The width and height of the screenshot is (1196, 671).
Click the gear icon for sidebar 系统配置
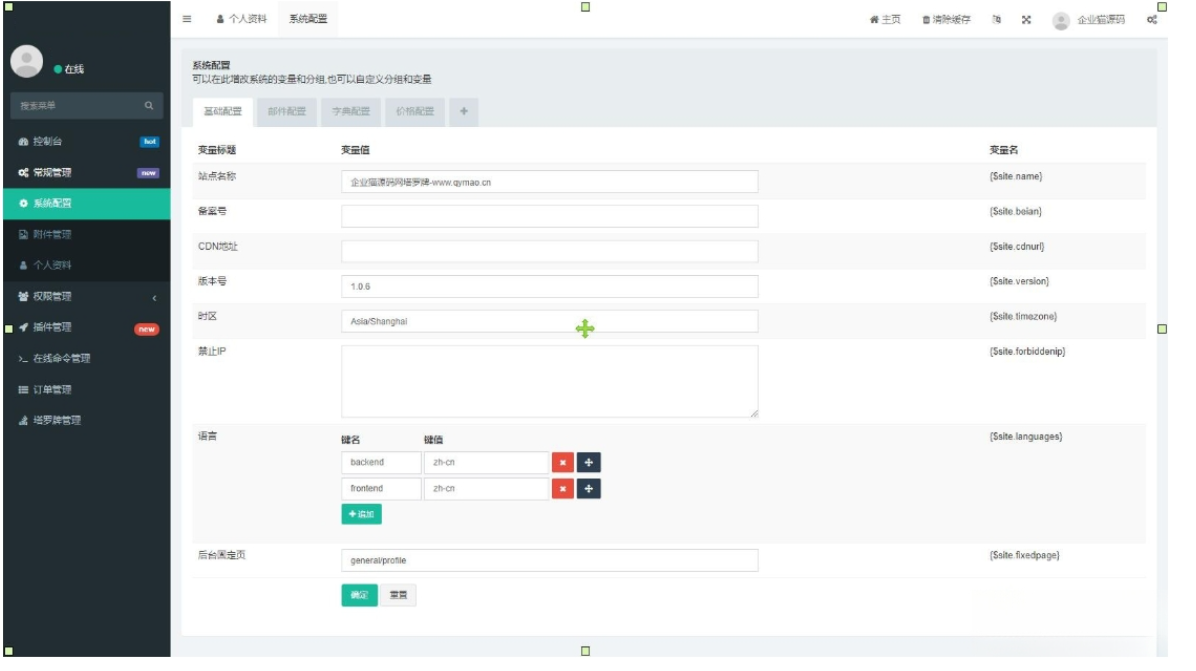(x=23, y=204)
